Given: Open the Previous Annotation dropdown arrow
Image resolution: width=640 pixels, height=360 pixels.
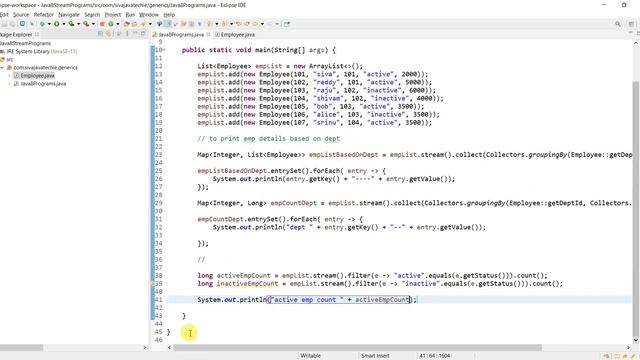Looking at the screenshot, I should 231,24.
